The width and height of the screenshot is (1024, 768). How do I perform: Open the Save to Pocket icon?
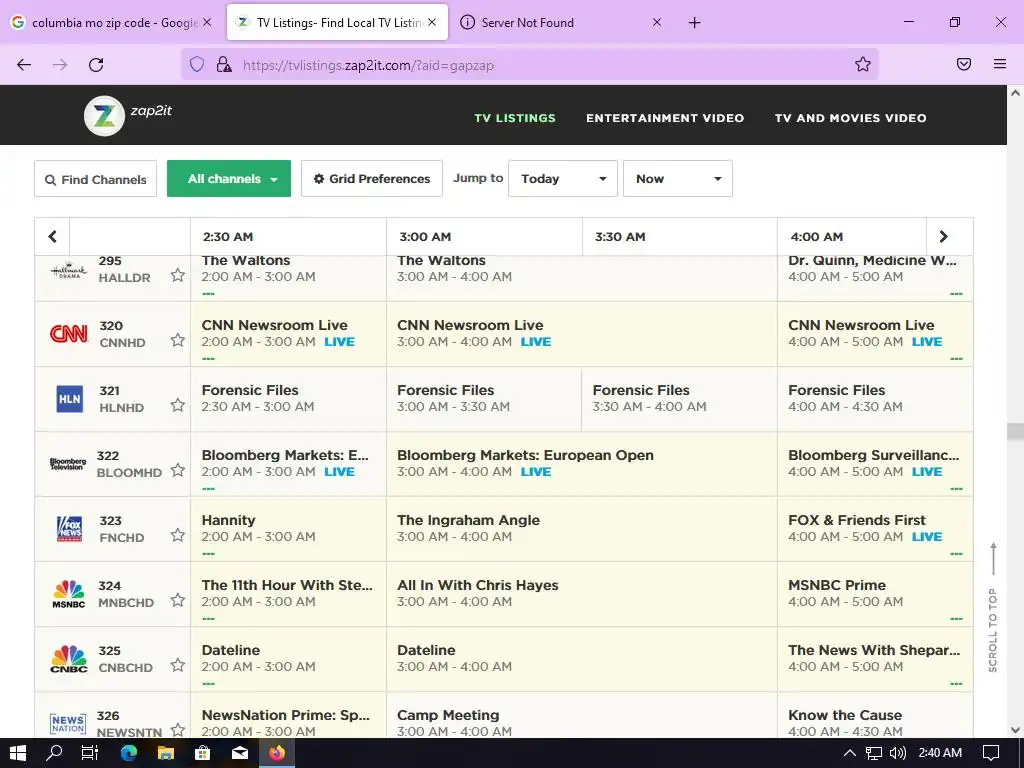(964, 64)
